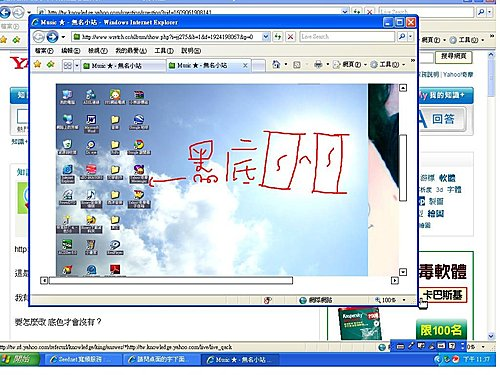Viewport: 500px width, 375px height.
Task: Click the 回答 button on Yahoo page
Action: click(442, 119)
